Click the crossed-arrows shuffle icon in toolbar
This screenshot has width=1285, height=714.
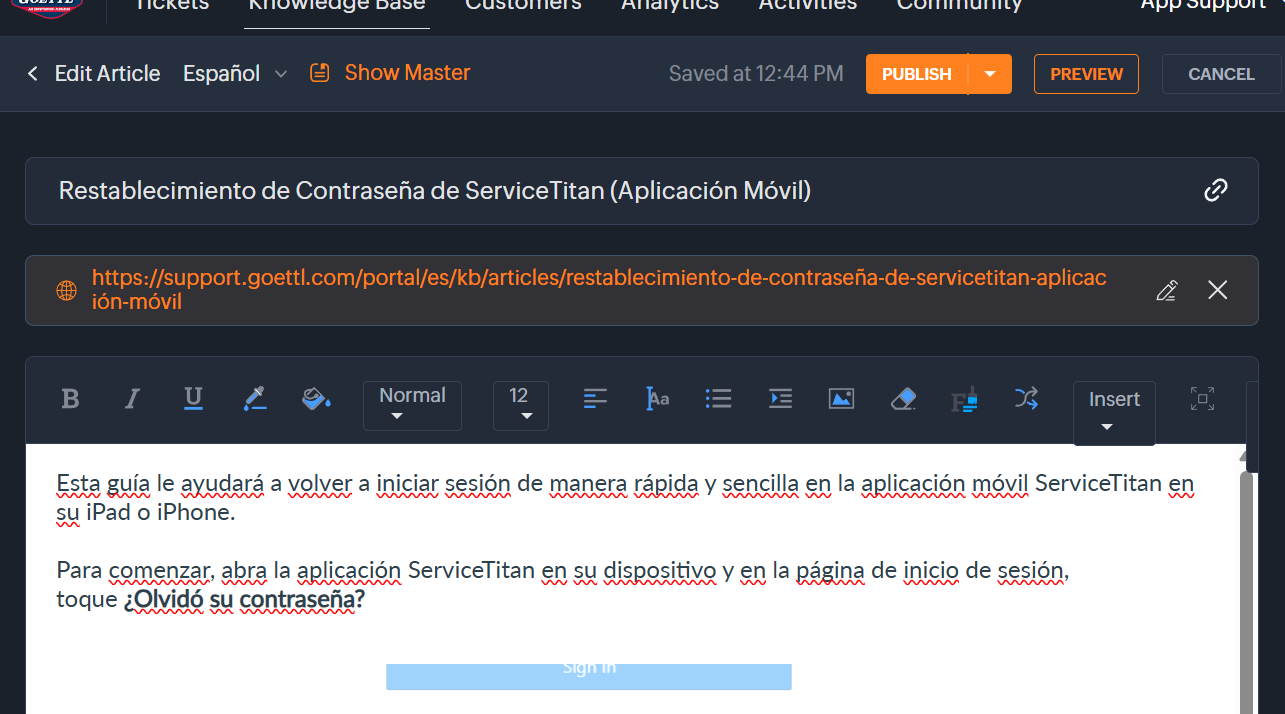click(1026, 399)
